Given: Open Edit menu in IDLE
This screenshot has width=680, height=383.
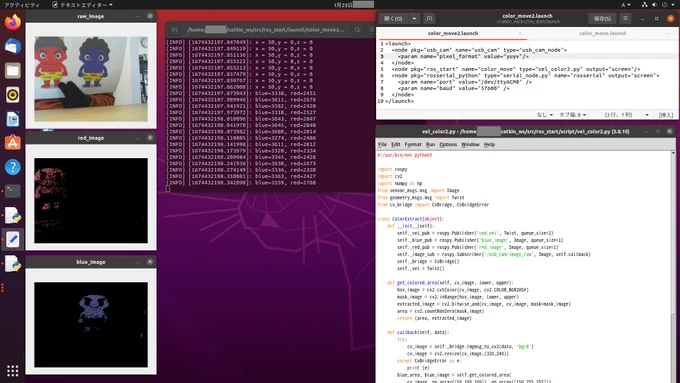Looking at the screenshot, I should 396,144.
